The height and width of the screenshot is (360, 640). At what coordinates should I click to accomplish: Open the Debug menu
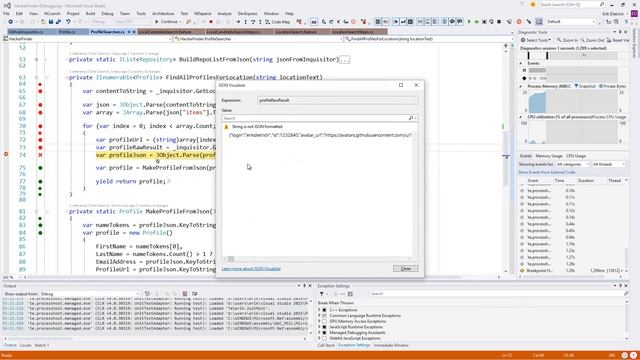107,13
